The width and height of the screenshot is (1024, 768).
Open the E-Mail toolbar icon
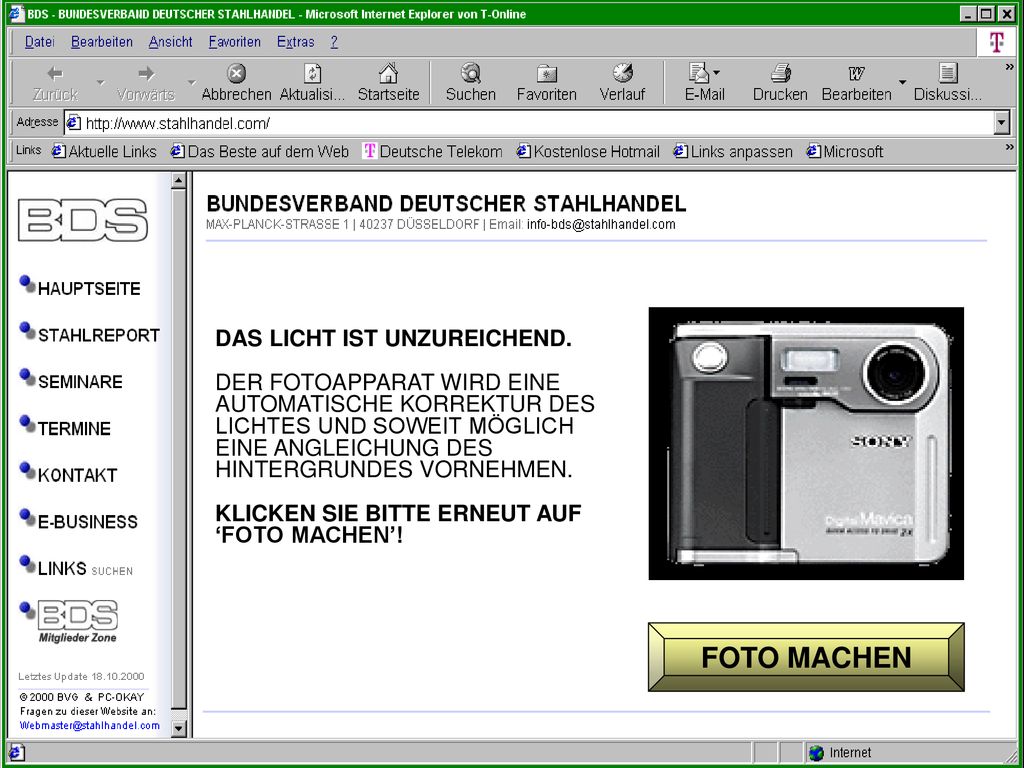(704, 82)
